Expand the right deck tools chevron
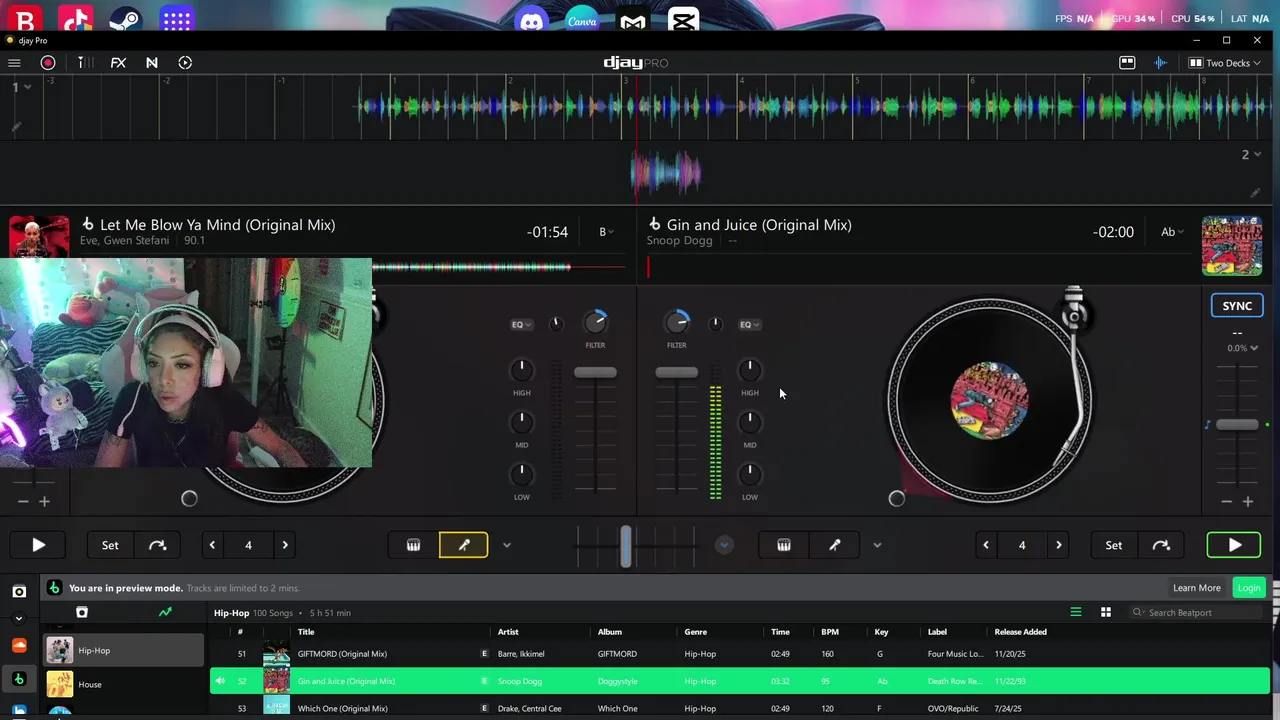The height and width of the screenshot is (720, 1280). [x=877, y=545]
